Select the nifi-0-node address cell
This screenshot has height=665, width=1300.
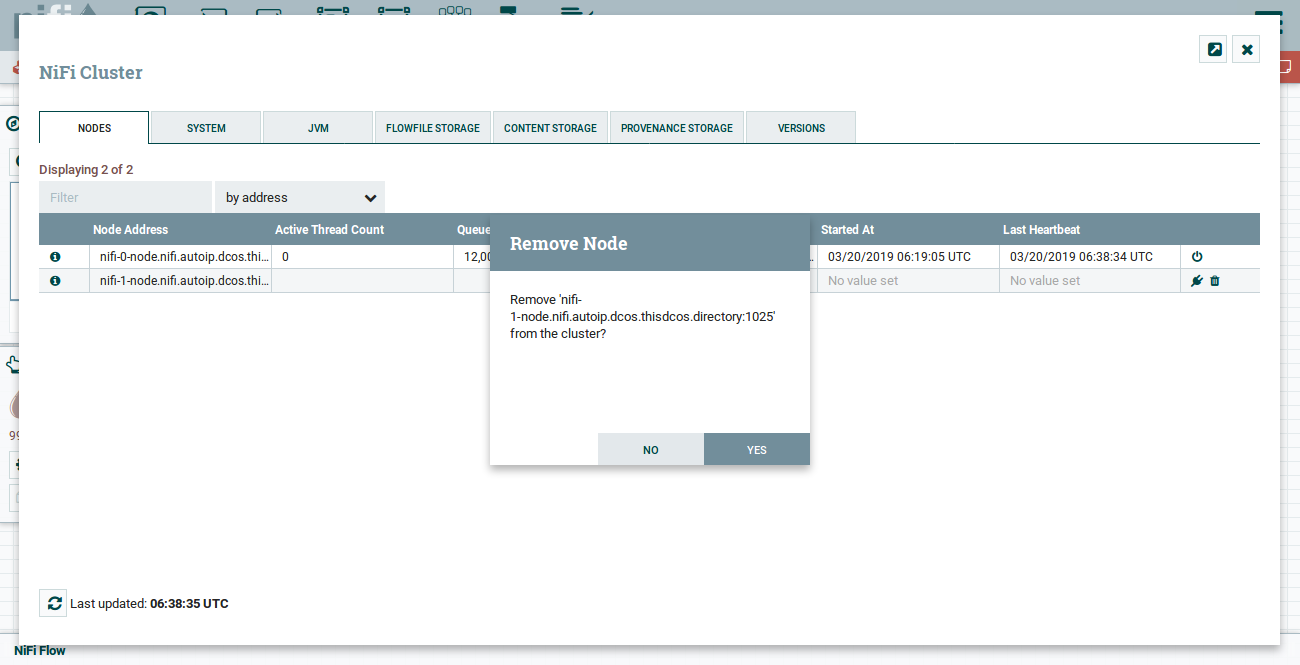pos(181,257)
